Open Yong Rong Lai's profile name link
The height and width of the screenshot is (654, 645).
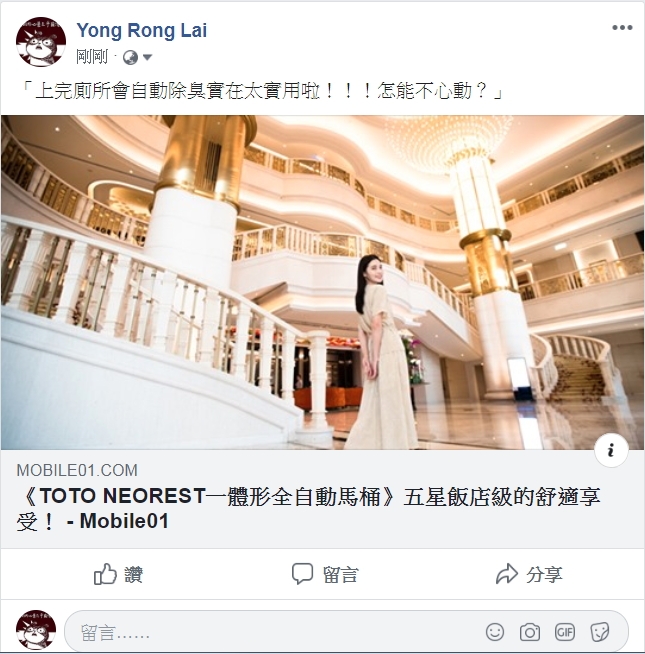142,30
